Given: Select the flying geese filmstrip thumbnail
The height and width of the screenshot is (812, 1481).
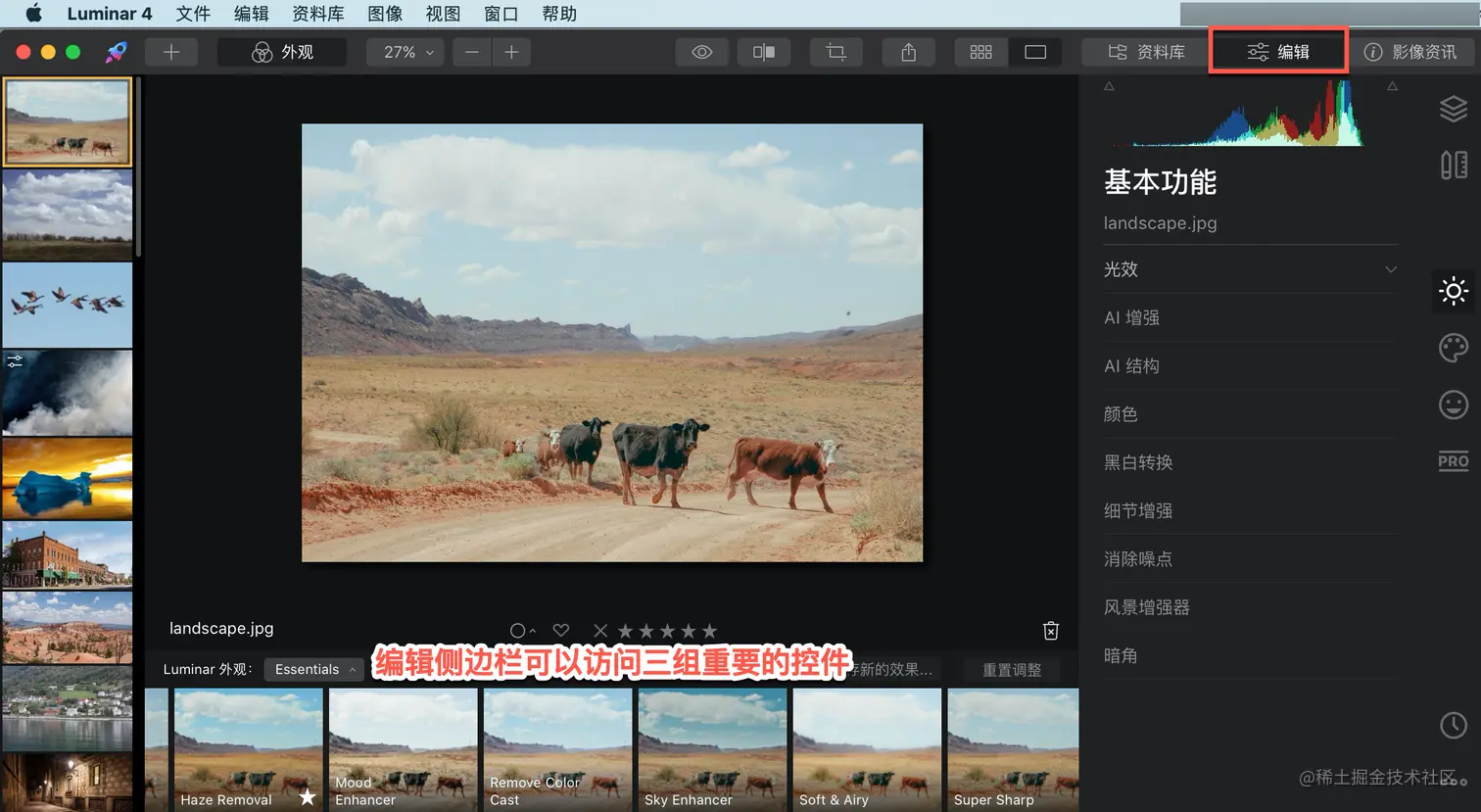Looking at the screenshot, I should click(x=67, y=305).
